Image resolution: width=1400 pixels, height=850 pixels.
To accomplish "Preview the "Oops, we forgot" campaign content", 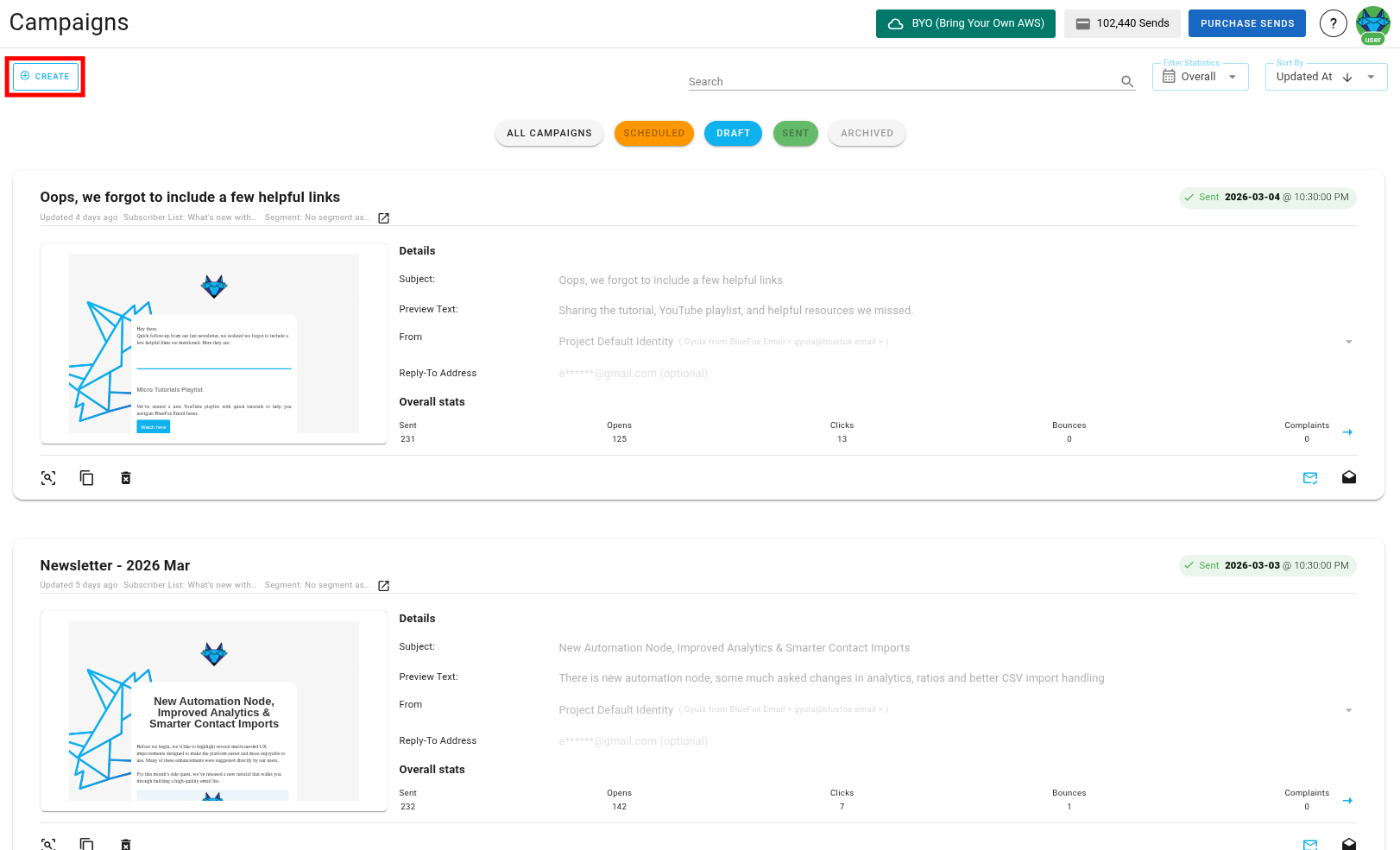I will [x=48, y=477].
